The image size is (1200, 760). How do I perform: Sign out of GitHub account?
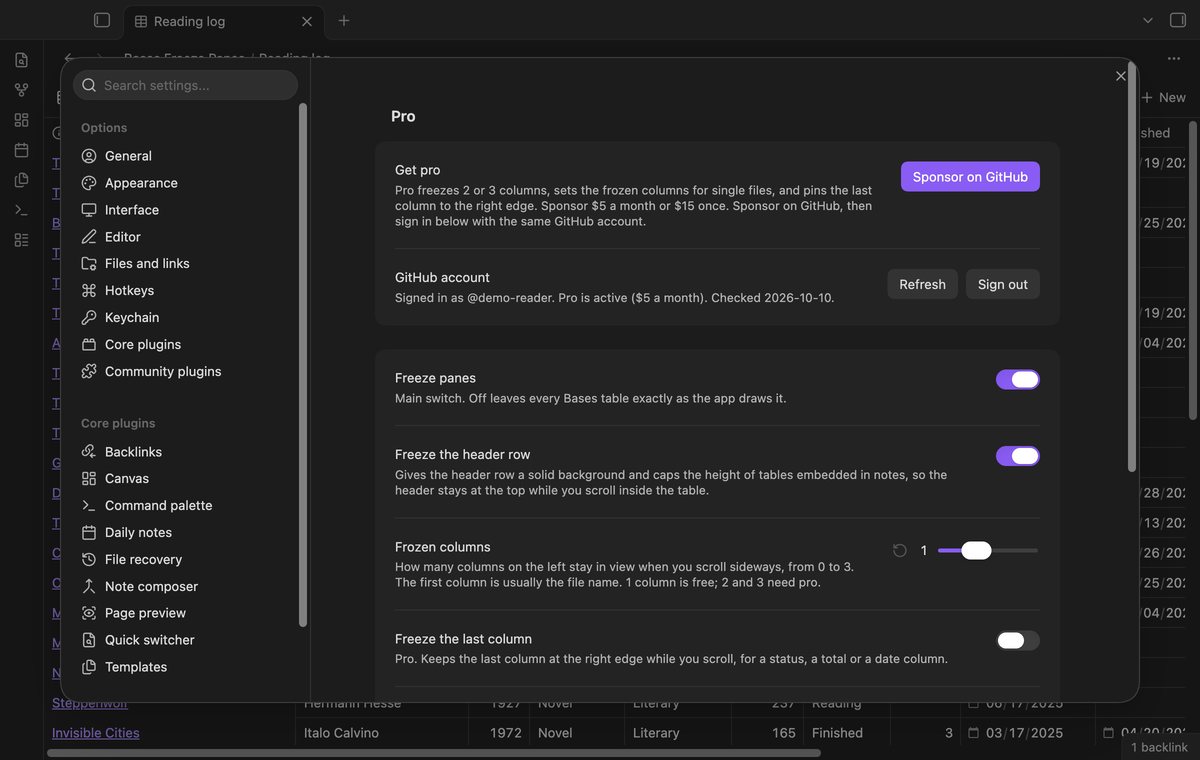point(1003,284)
